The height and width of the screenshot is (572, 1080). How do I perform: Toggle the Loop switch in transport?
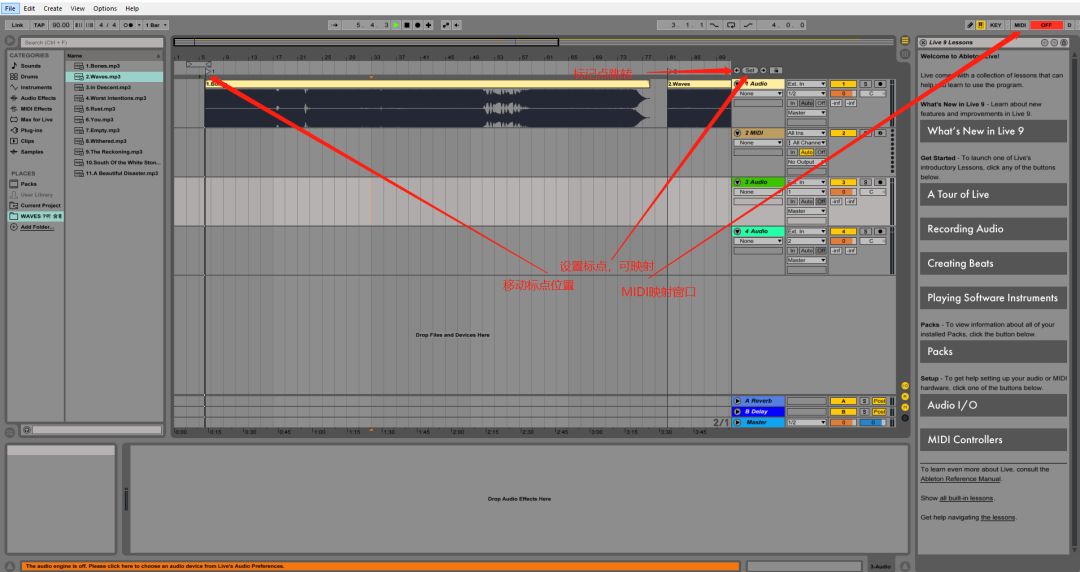click(731, 25)
